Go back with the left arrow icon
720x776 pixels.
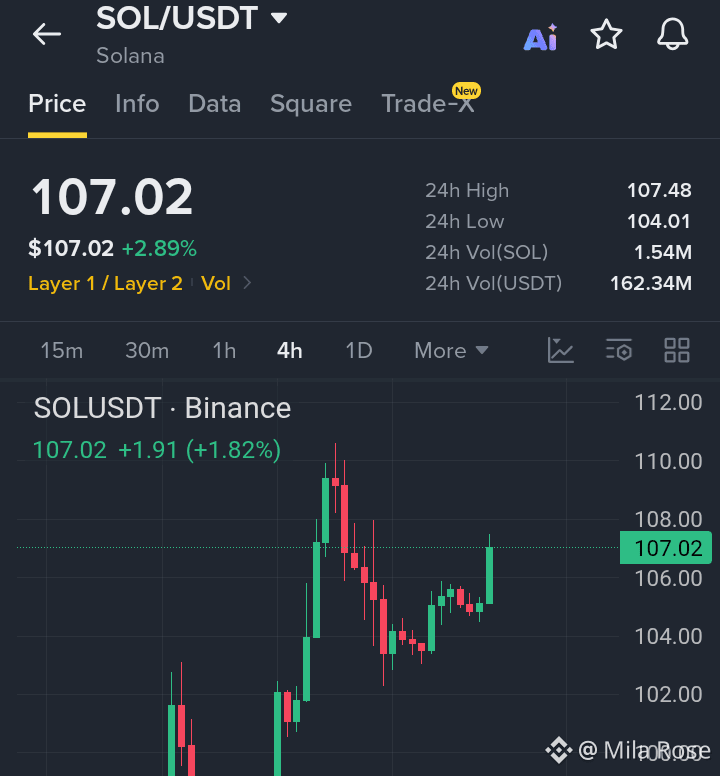pyautogui.click(x=47, y=34)
